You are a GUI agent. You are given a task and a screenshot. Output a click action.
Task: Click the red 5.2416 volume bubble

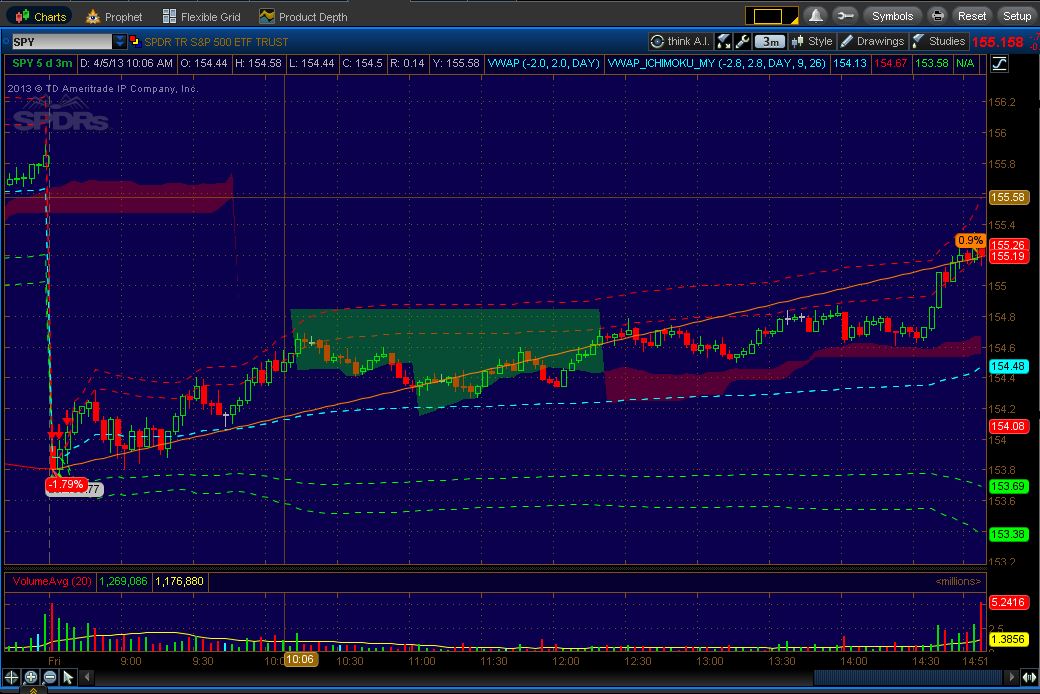1008,602
